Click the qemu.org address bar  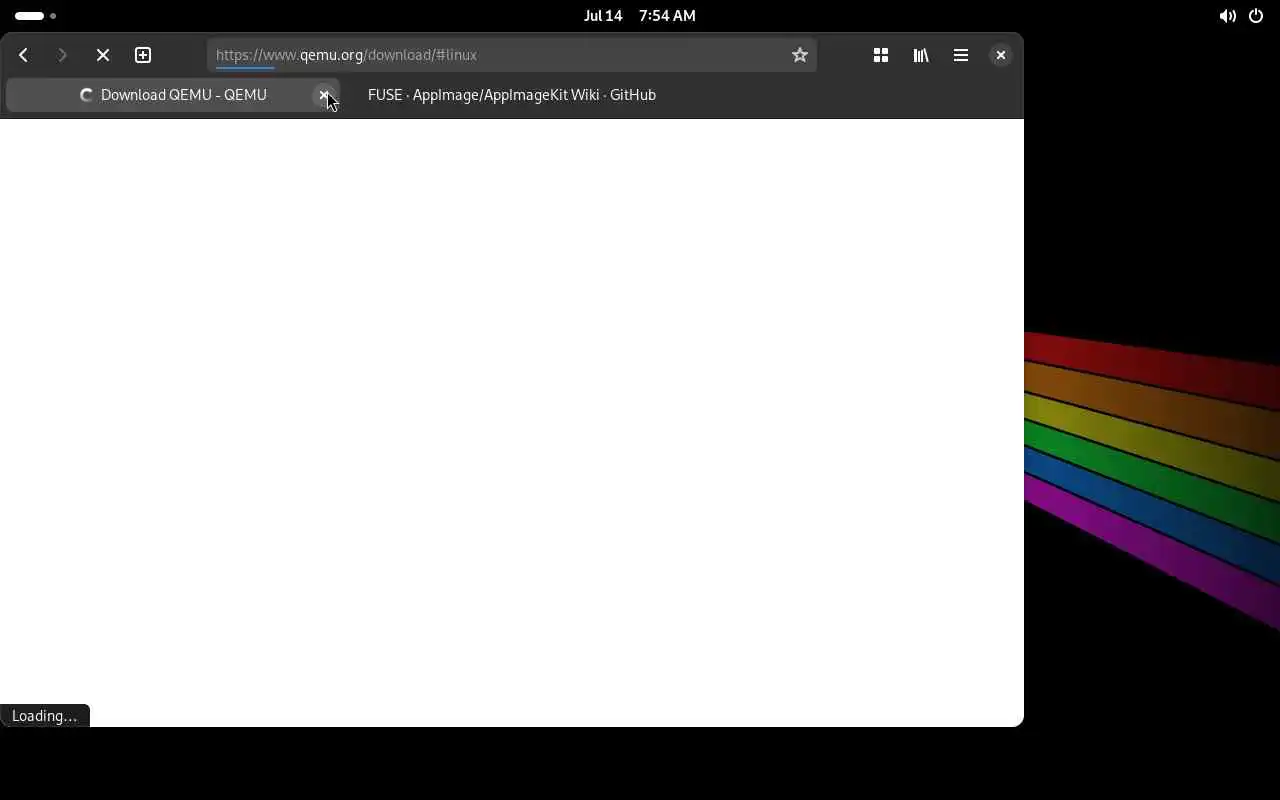(512, 55)
